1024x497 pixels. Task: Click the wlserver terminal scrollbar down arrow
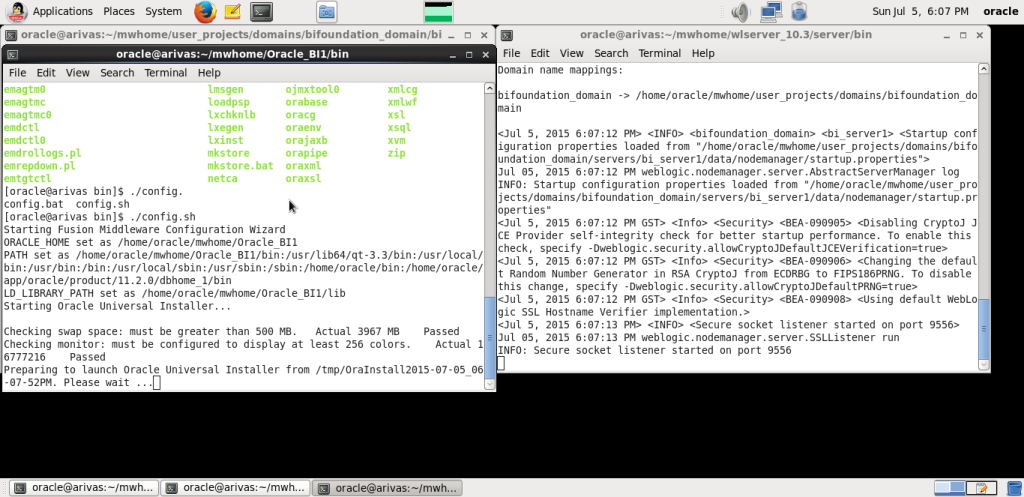click(984, 366)
